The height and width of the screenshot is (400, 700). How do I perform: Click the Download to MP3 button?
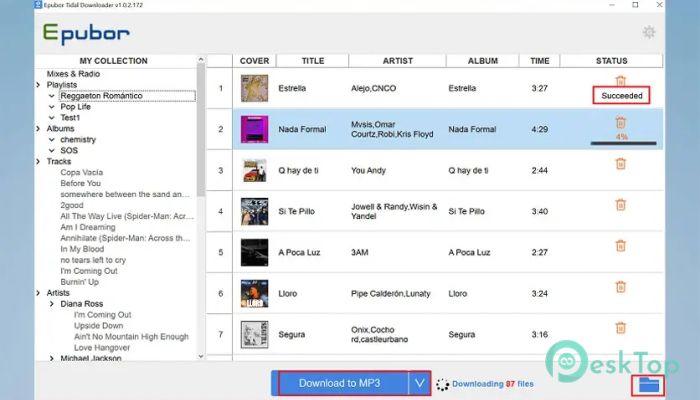click(340, 383)
